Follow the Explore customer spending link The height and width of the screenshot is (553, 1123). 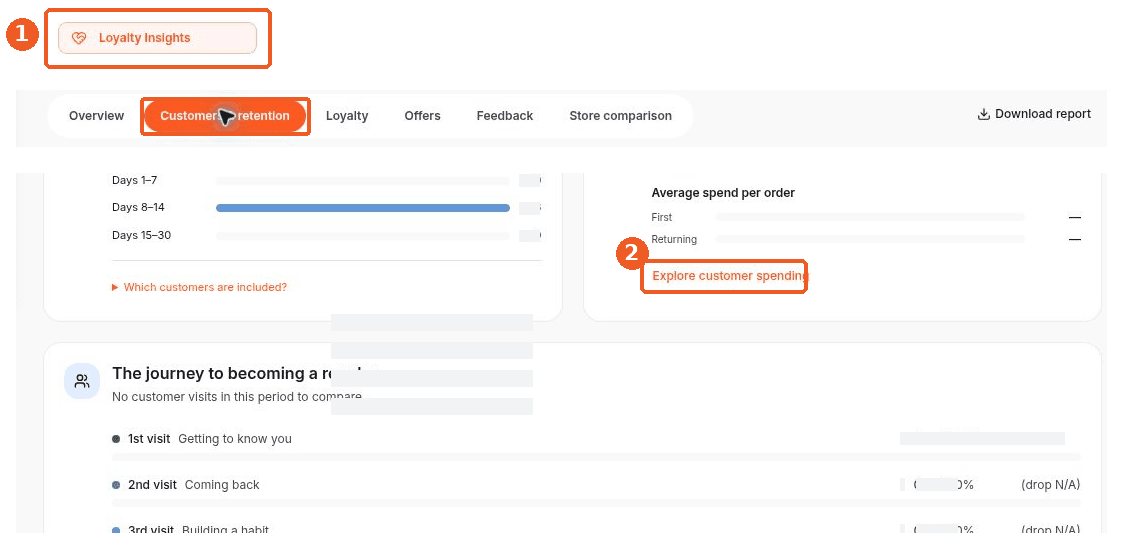(730, 276)
